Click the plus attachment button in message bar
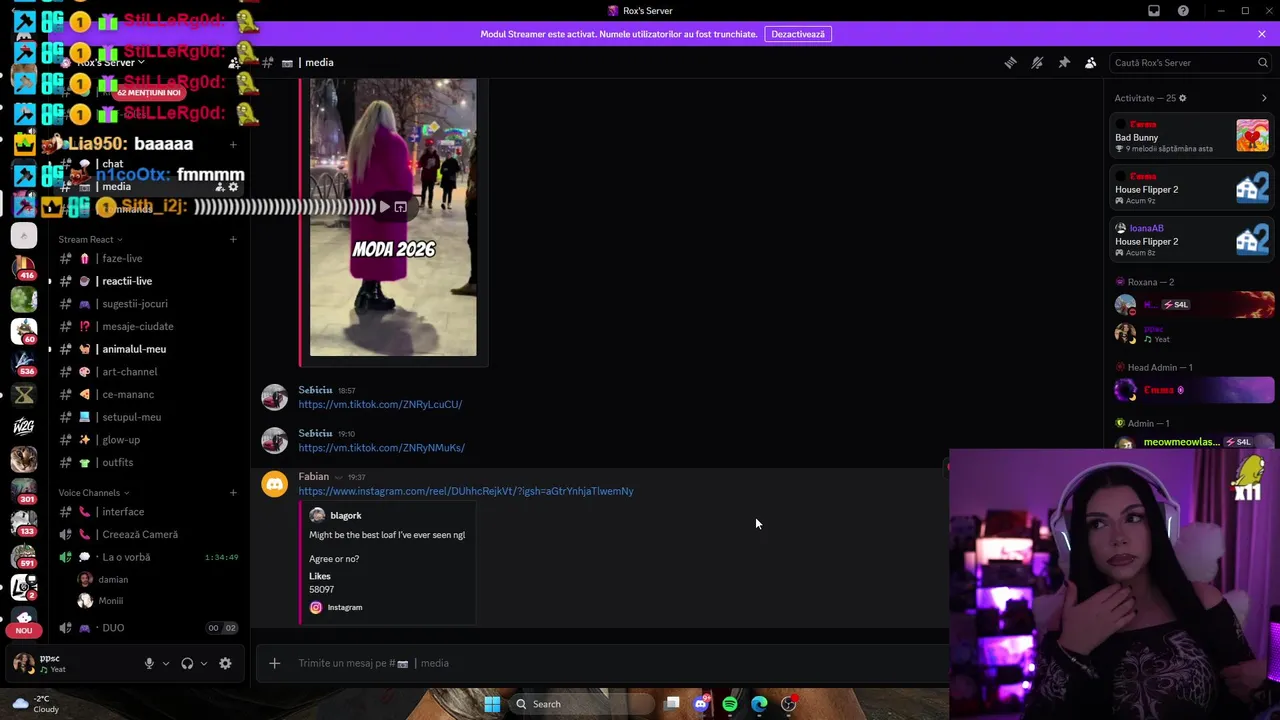This screenshot has width=1280, height=720. click(274, 663)
